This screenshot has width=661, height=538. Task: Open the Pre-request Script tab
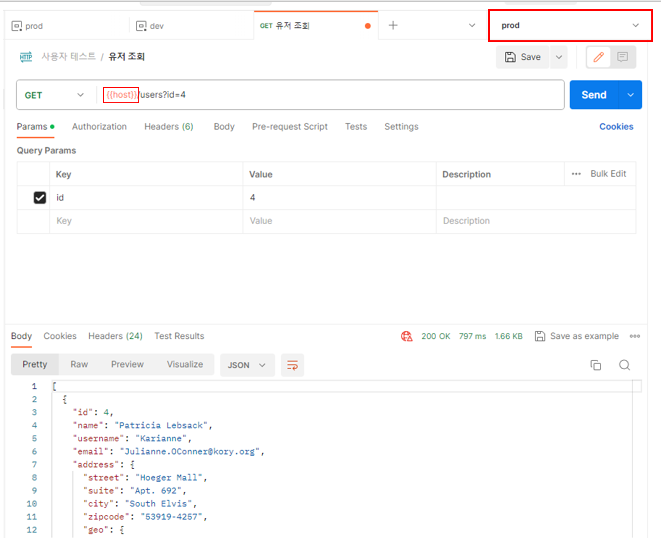[x=290, y=127]
